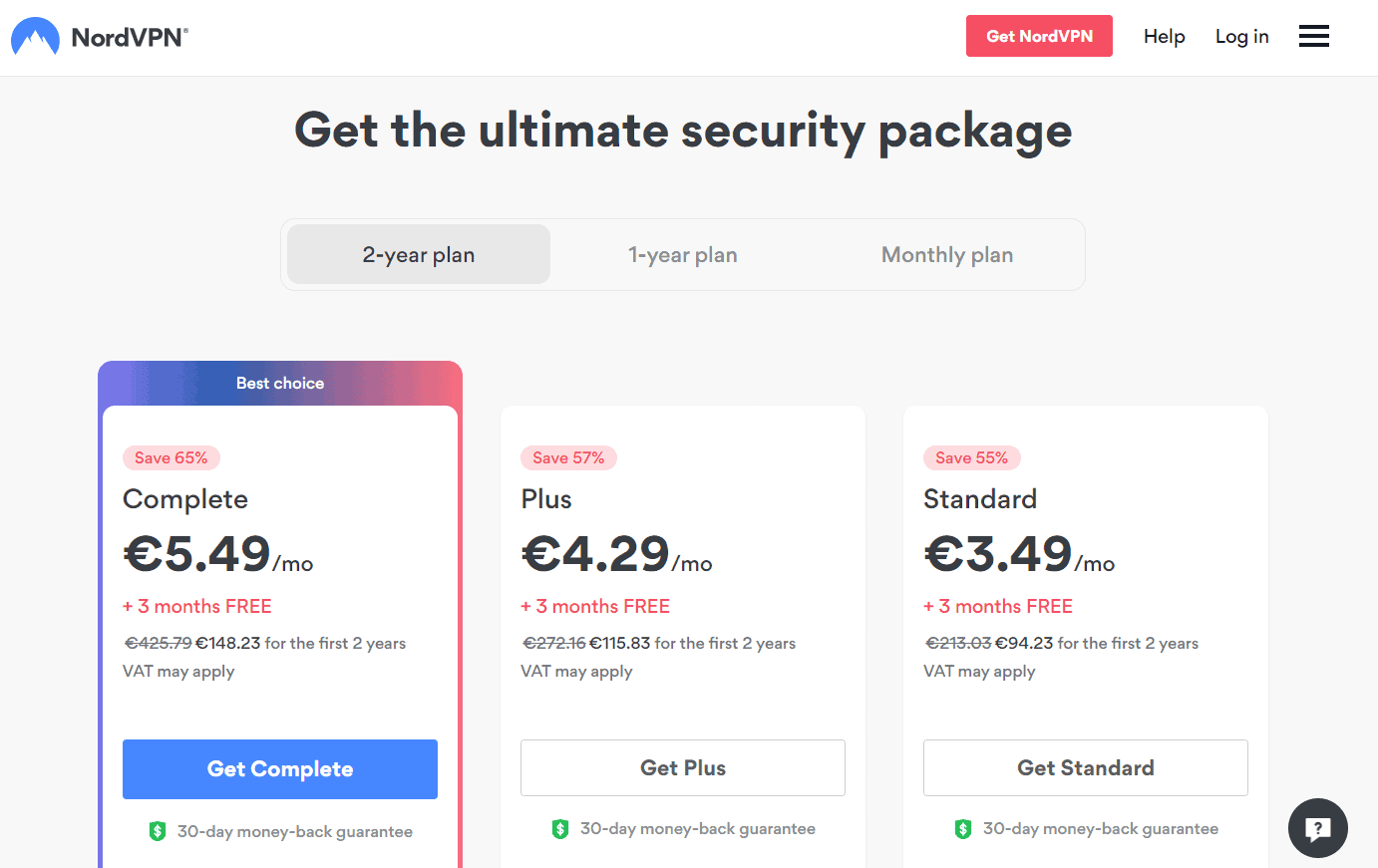Image resolution: width=1378 pixels, height=868 pixels.
Task: Open the hamburger menu icon
Action: point(1313,37)
